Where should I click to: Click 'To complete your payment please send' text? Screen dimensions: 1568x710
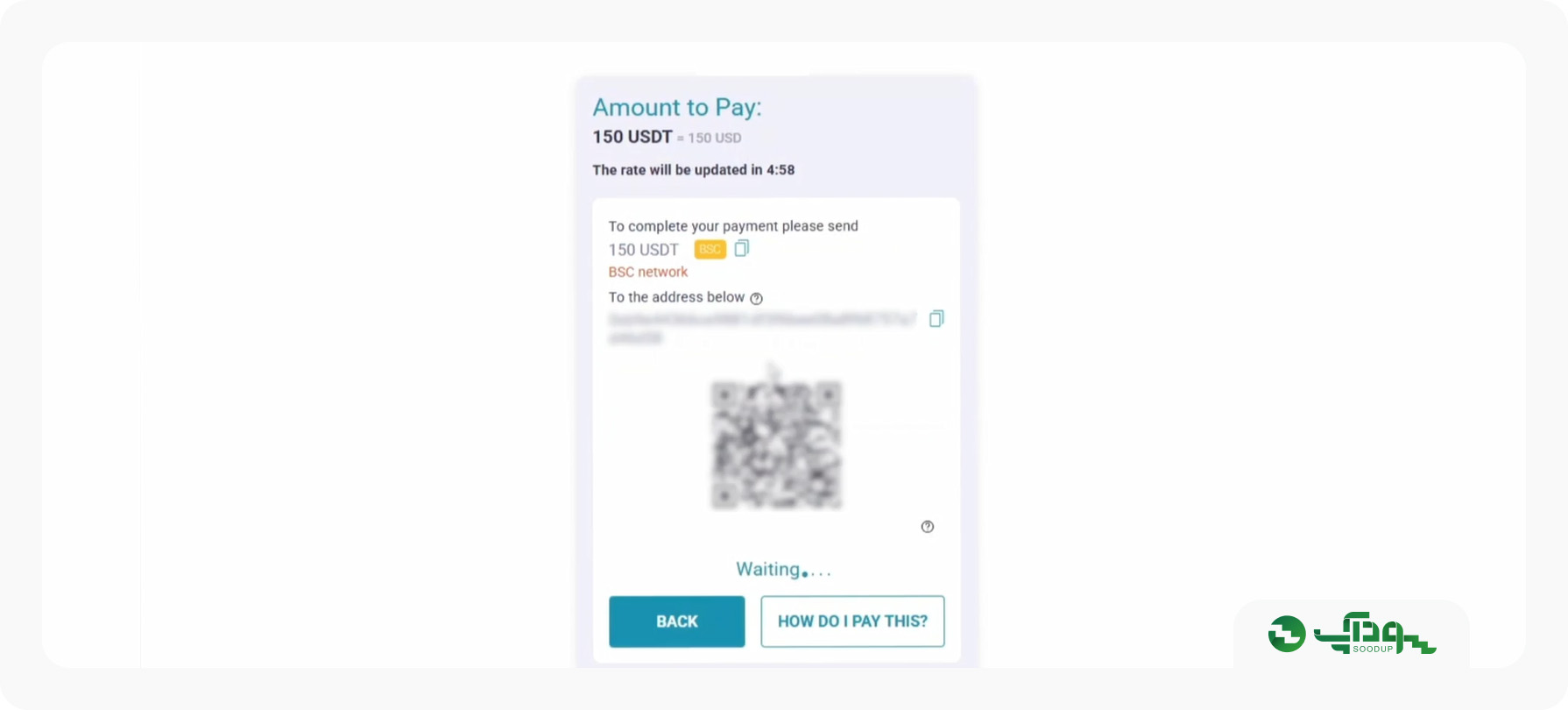(x=733, y=226)
